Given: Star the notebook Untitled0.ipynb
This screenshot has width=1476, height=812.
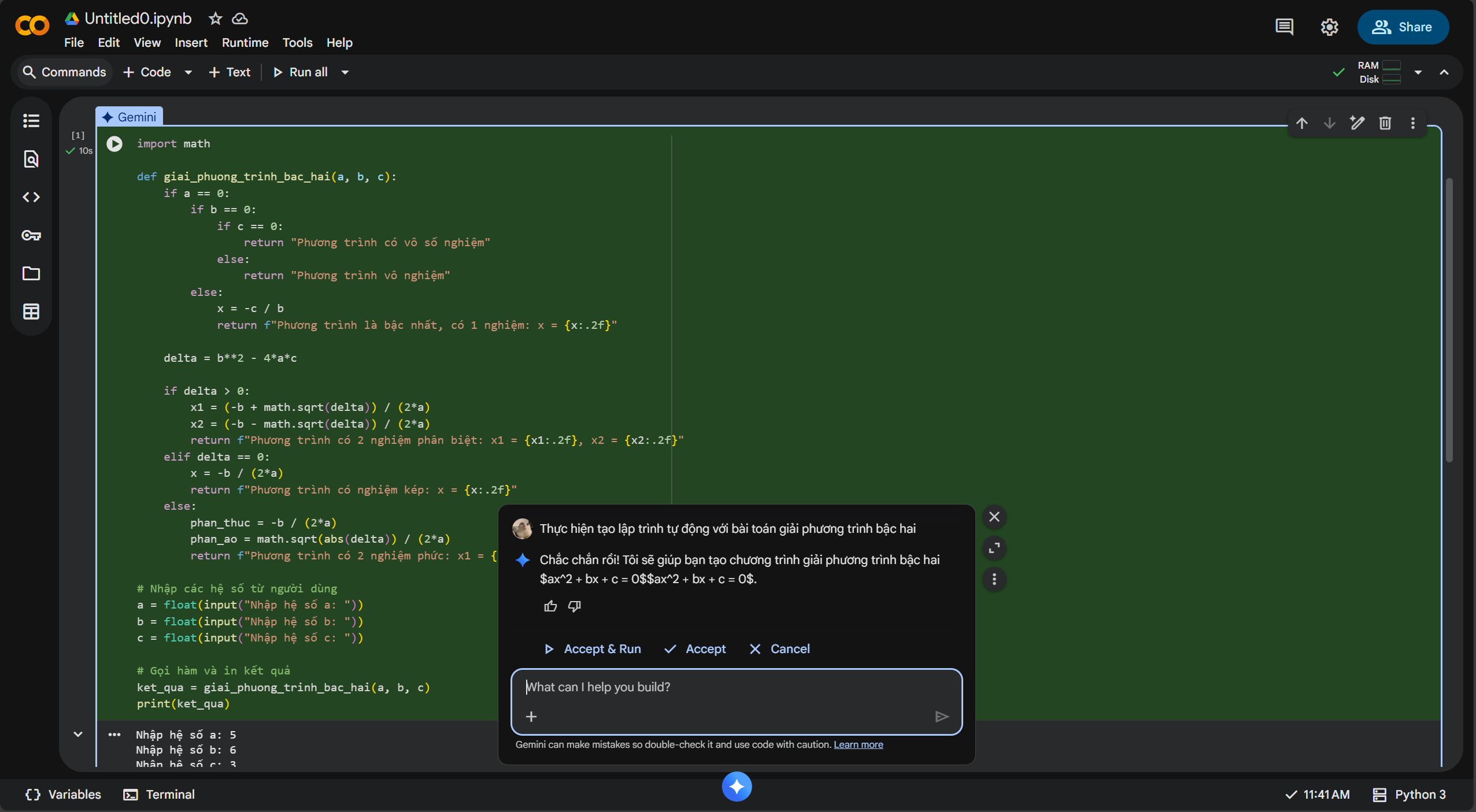Looking at the screenshot, I should tap(215, 19).
